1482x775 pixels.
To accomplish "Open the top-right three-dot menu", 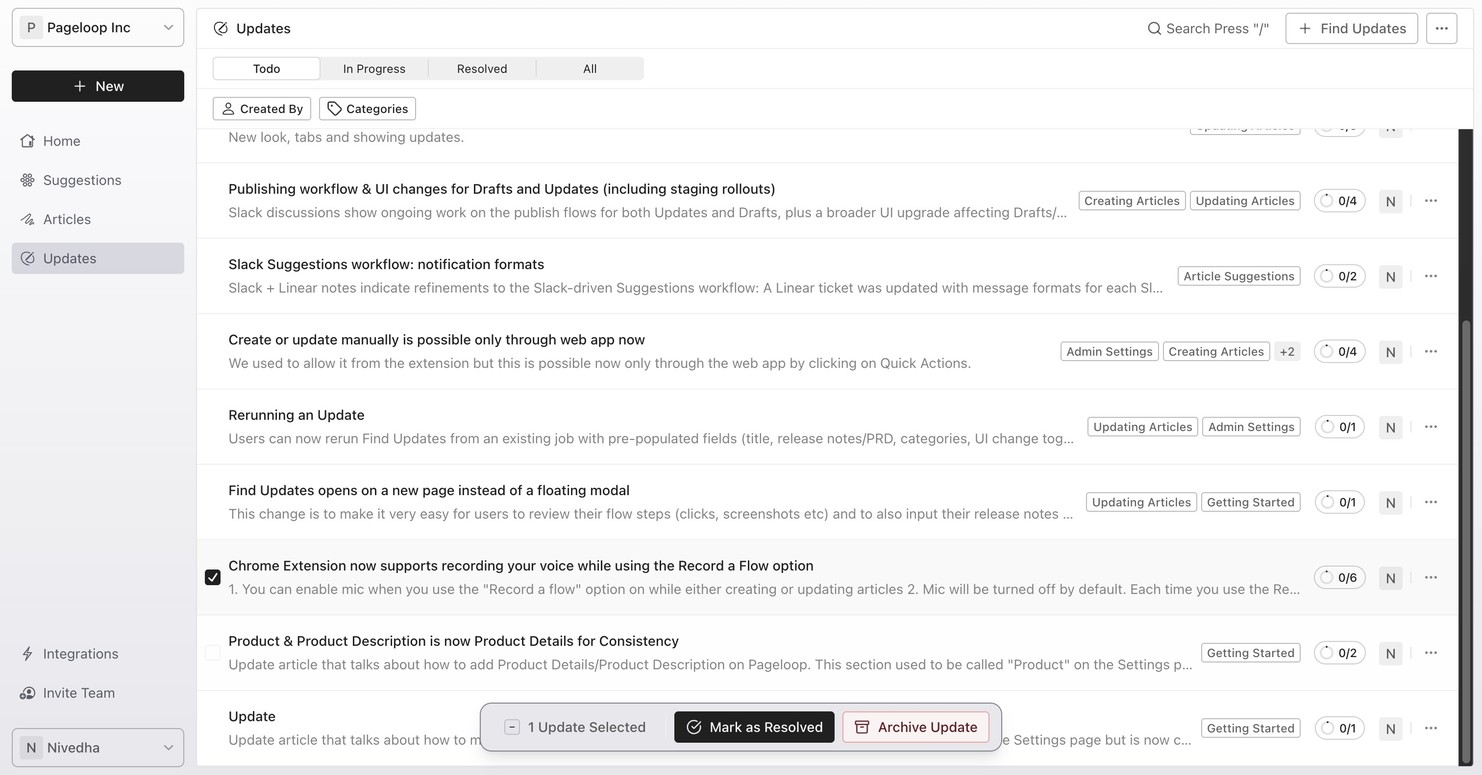I will pos(1441,28).
